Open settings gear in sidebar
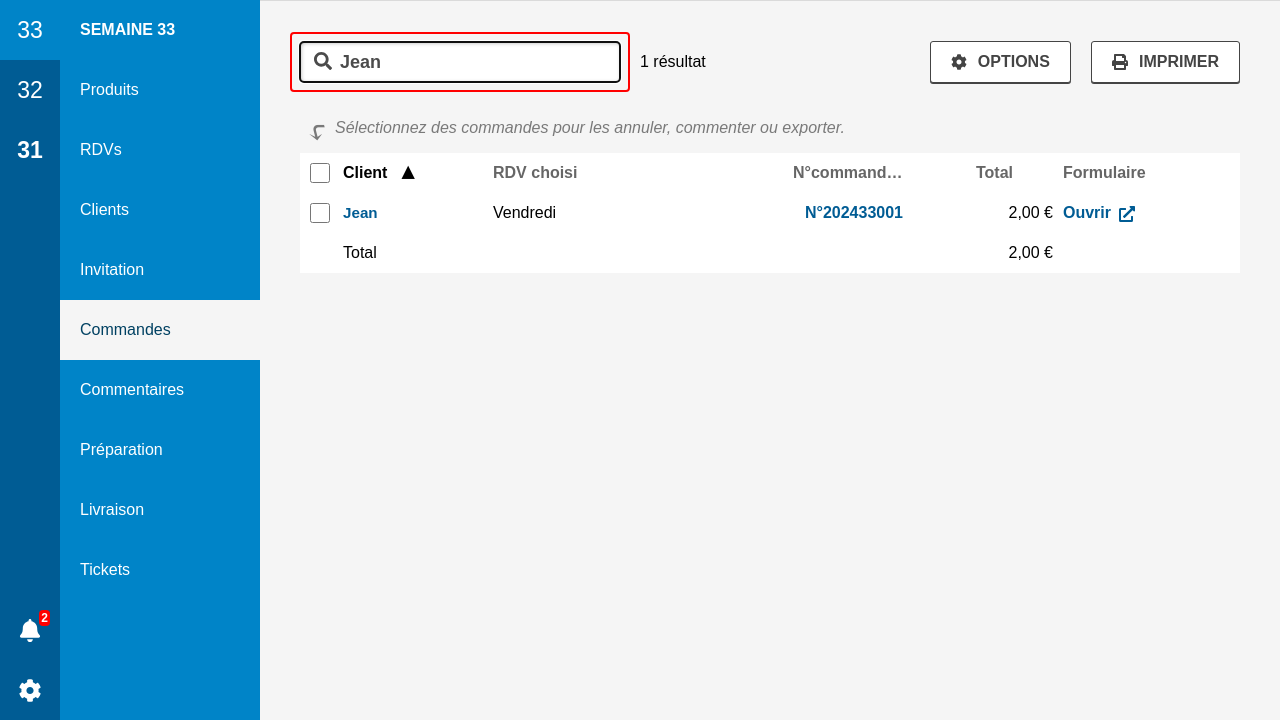The height and width of the screenshot is (720, 1280). 30,690
